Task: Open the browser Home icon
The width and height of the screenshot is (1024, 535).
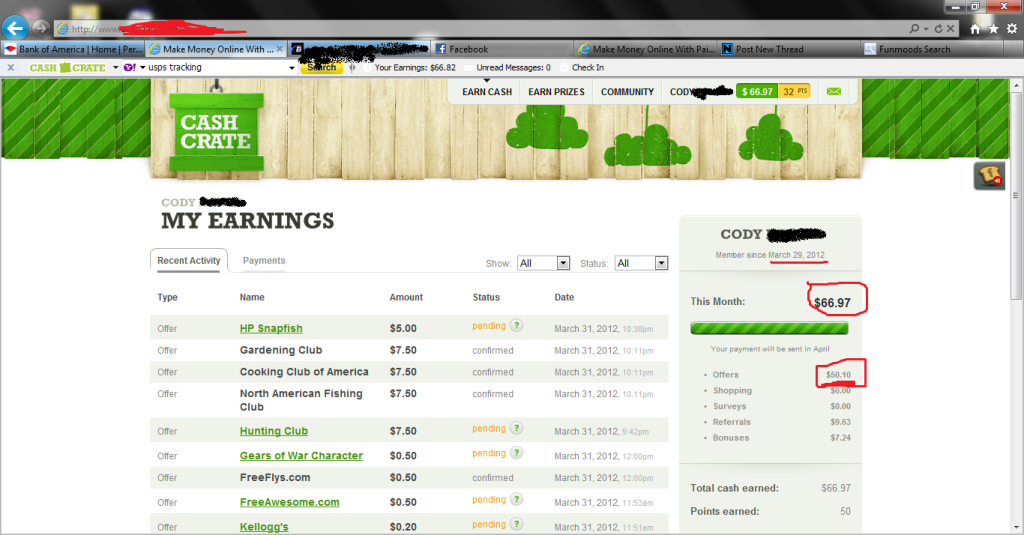Action: (x=975, y=29)
